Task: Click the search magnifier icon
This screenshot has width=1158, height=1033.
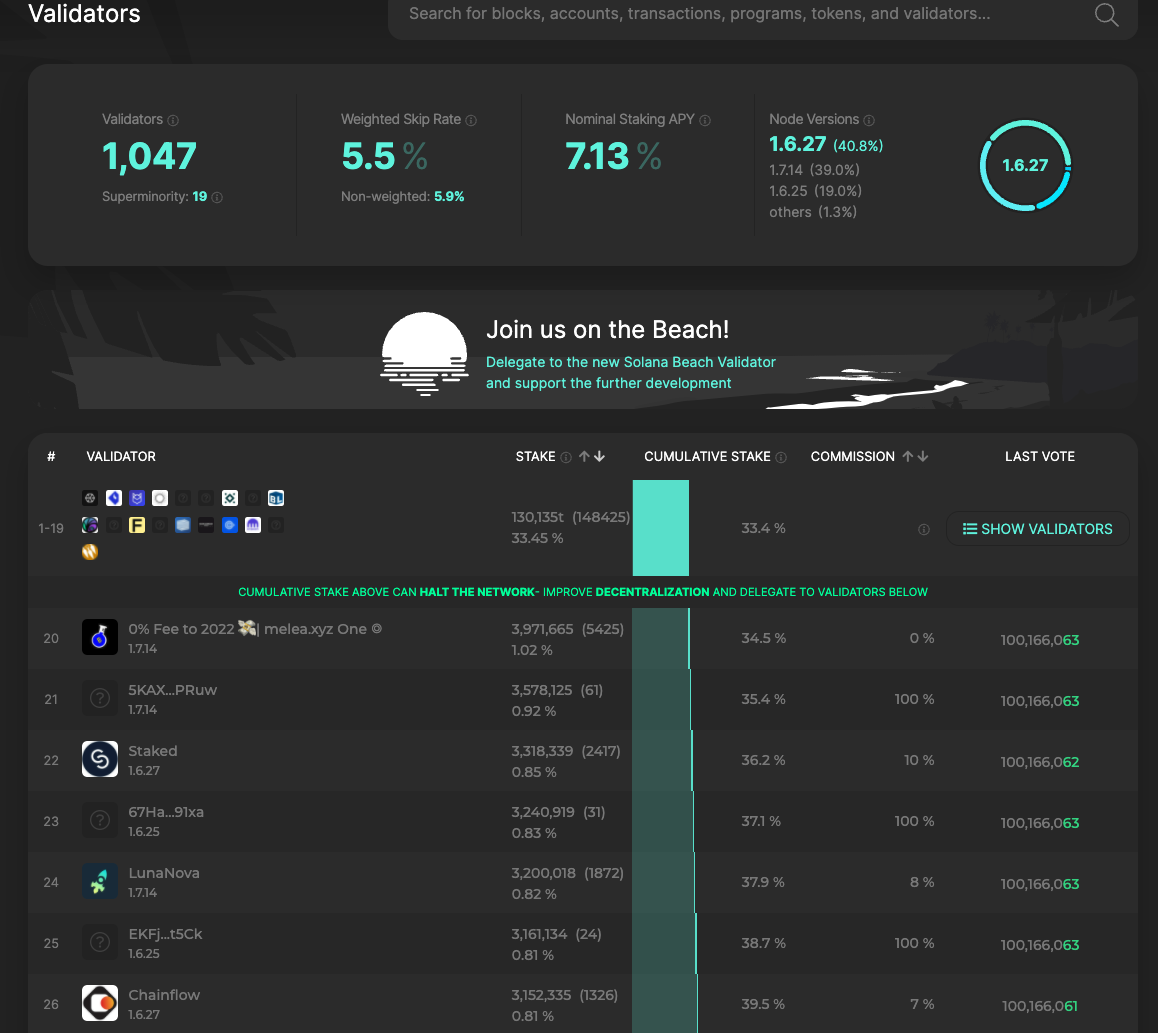Action: click(x=1106, y=14)
